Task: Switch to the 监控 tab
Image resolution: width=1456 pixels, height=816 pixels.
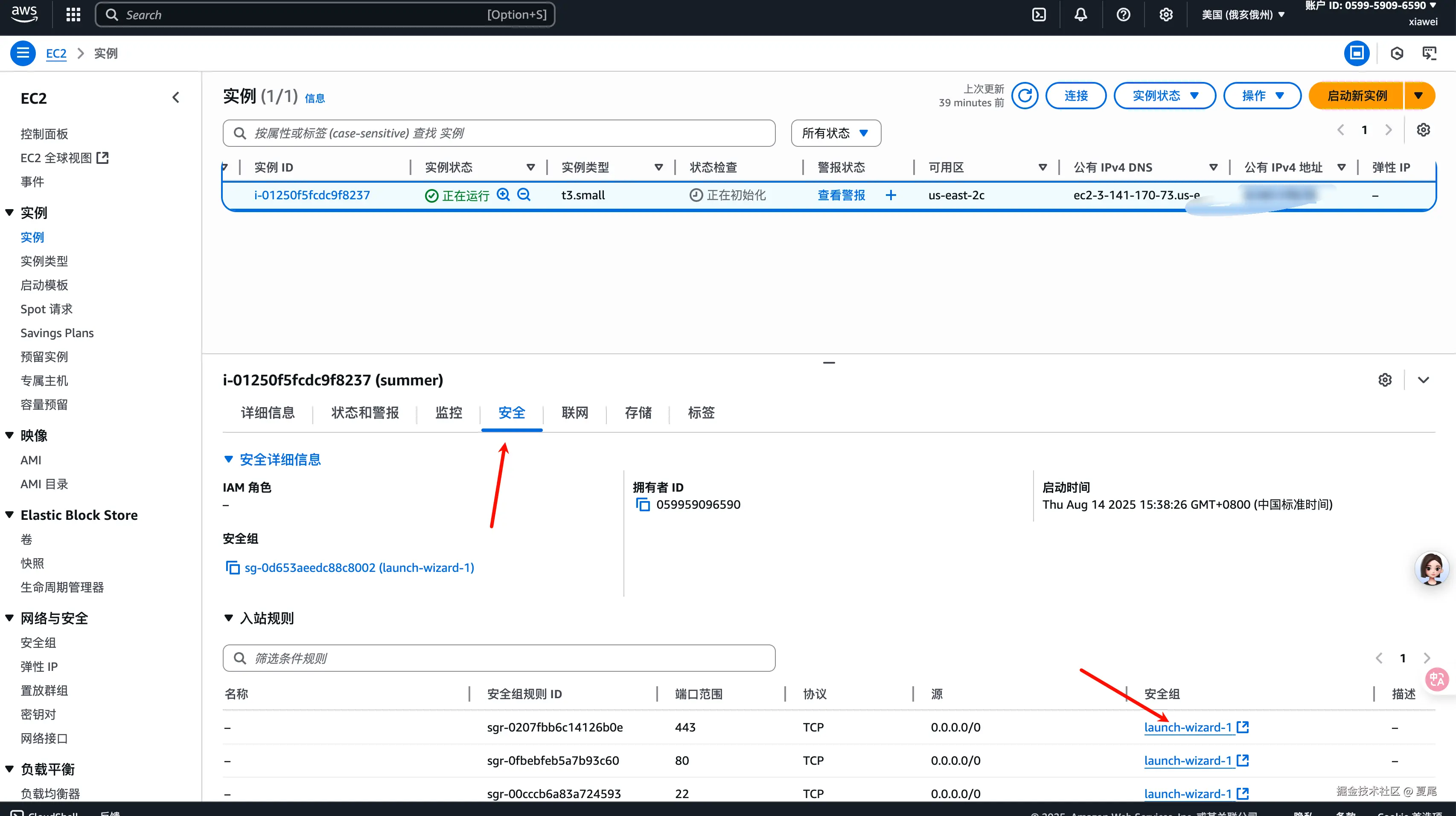Action: coord(449,413)
